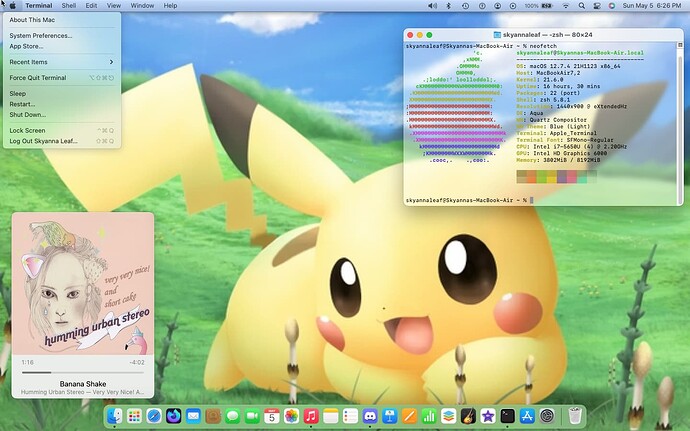Open the Window menu
The height and width of the screenshot is (431, 690).
pos(142,6)
